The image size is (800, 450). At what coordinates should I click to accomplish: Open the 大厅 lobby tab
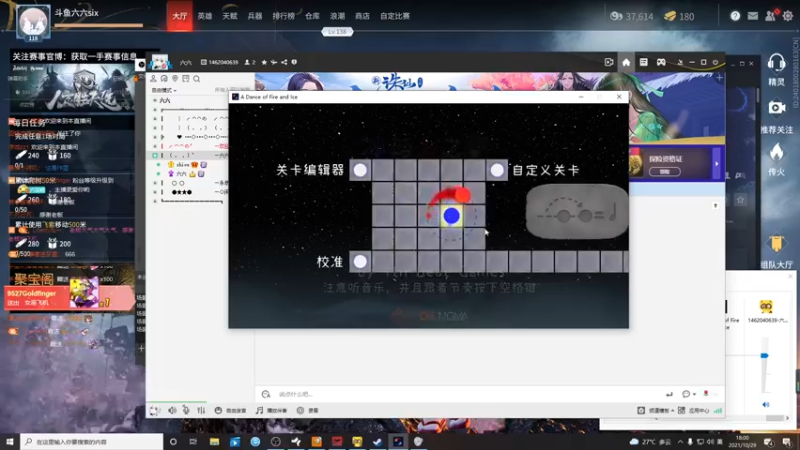pos(180,16)
